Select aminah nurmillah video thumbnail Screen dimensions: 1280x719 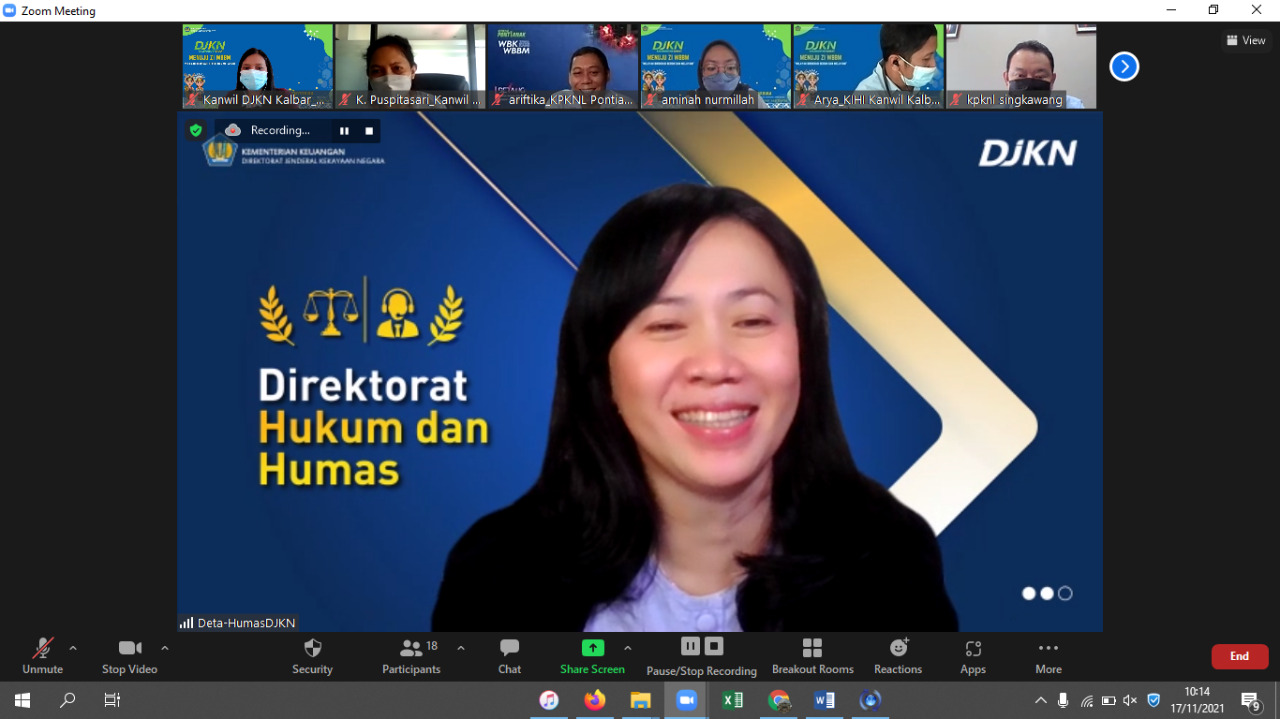click(716, 66)
